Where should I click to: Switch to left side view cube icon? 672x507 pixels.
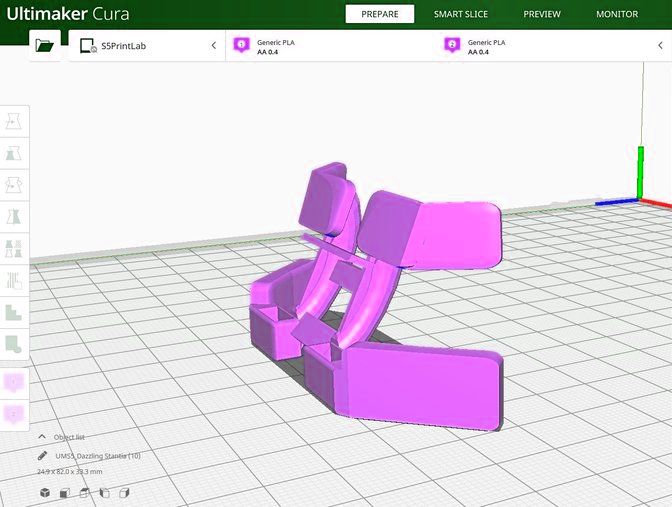tap(105, 493)
